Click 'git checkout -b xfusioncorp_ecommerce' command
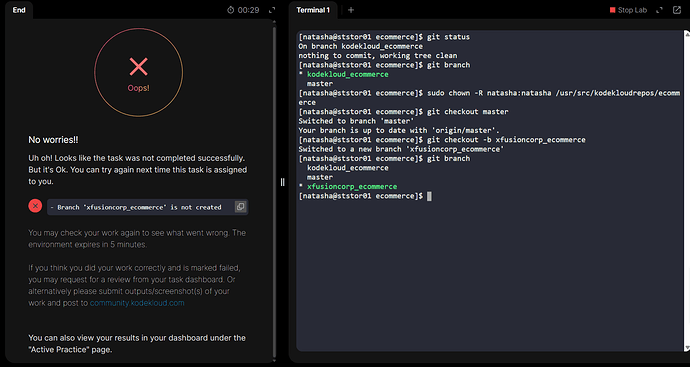690x367 pixels. 442,140
